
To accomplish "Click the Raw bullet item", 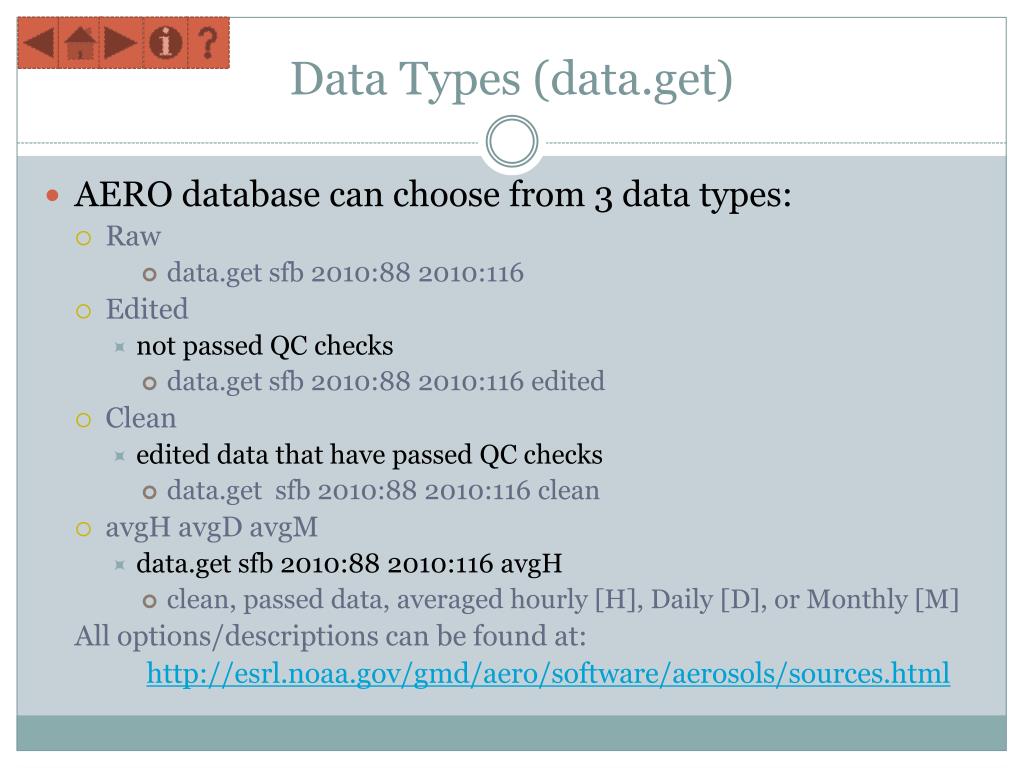I will [133, 236].
